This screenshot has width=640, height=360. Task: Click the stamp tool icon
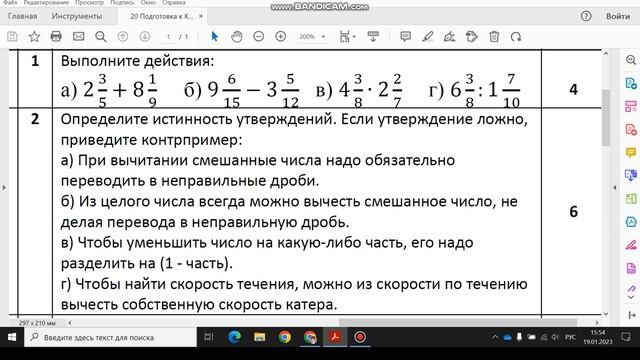pyautogui.click(x=471, y=37)
